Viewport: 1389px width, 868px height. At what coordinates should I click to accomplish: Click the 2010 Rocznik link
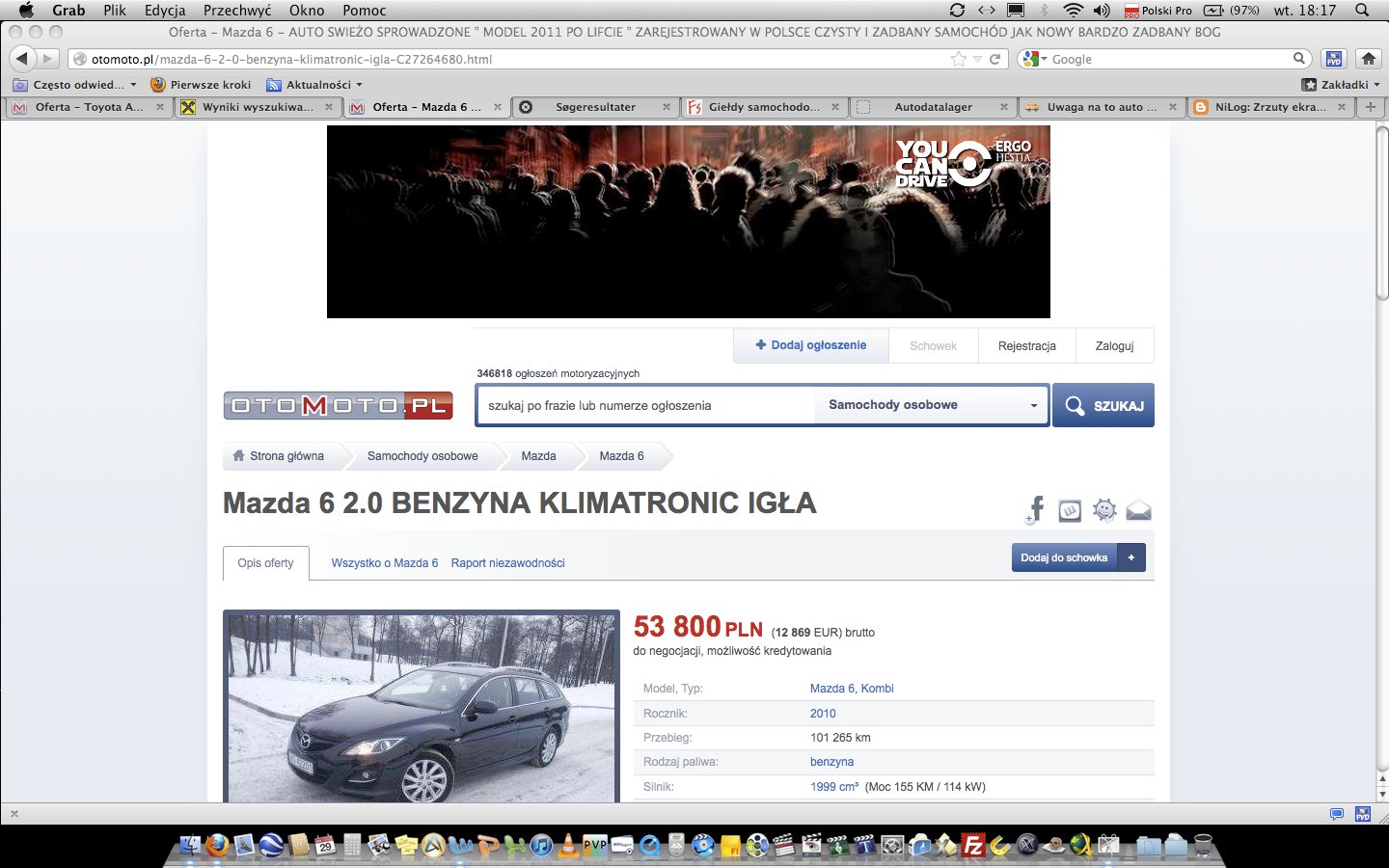point(823,714)
